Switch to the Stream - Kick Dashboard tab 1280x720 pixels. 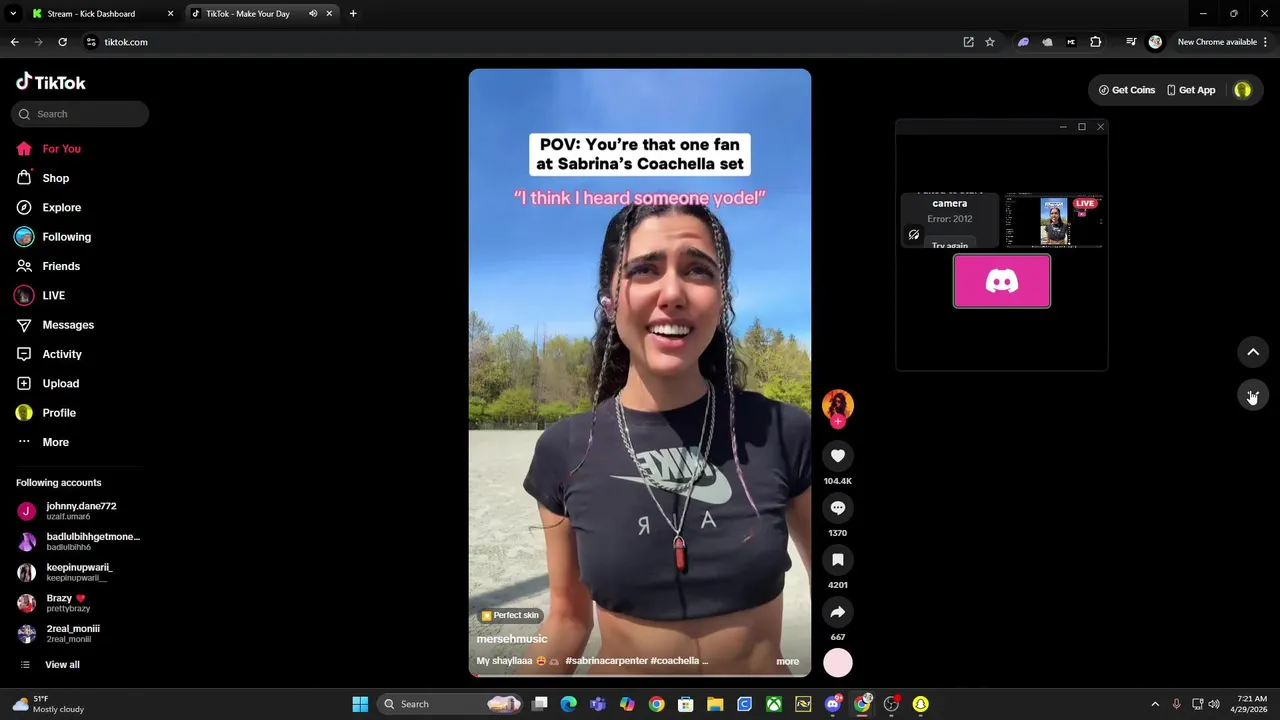coord(102,14)
